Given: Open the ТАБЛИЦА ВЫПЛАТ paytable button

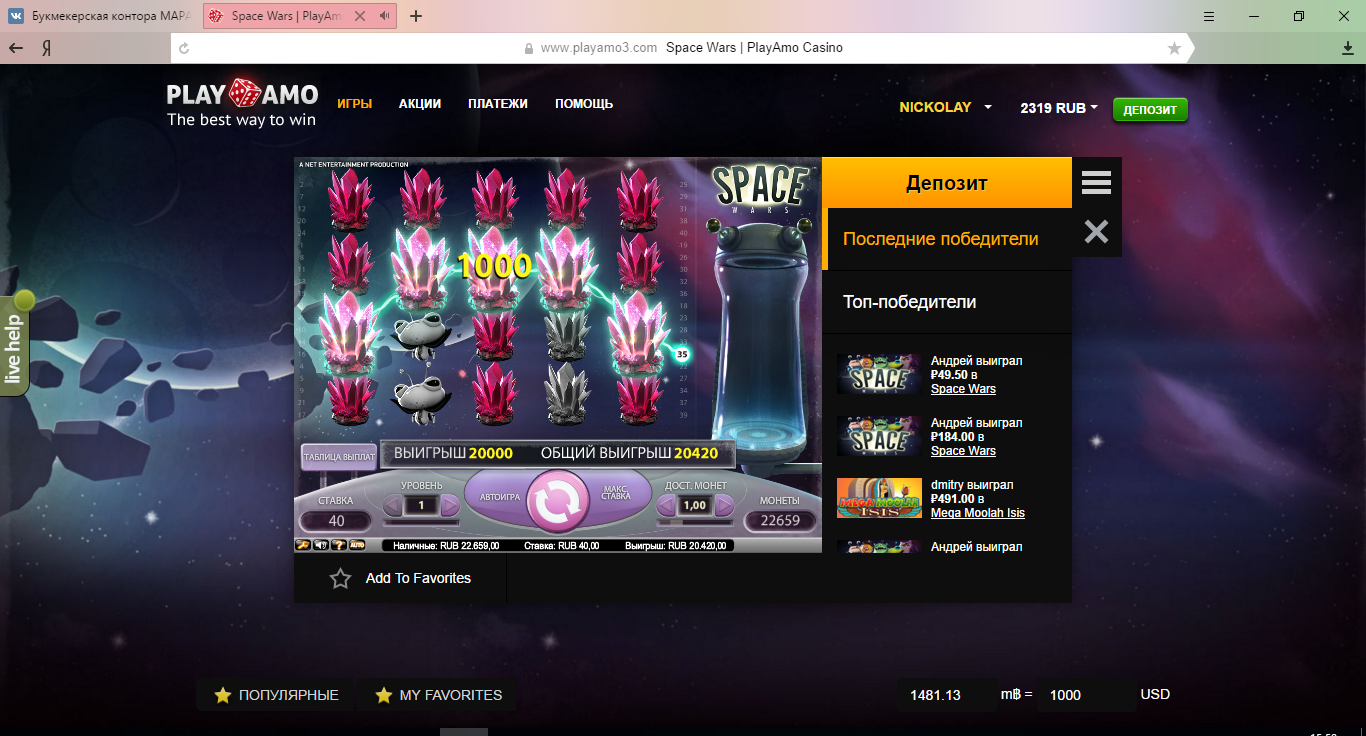Looking at the screenshot, I should 339,457.
